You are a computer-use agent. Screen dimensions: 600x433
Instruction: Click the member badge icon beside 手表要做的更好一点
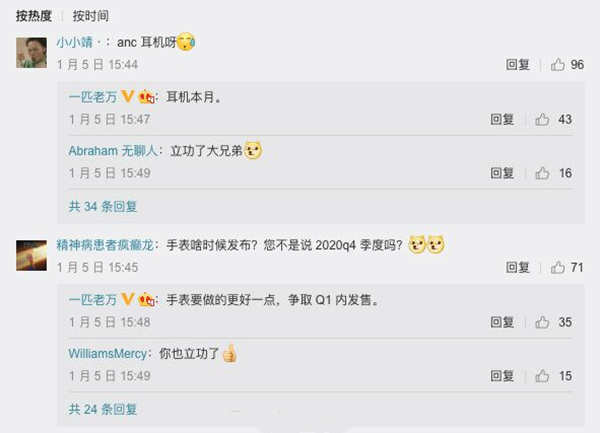tap(147, 299)
